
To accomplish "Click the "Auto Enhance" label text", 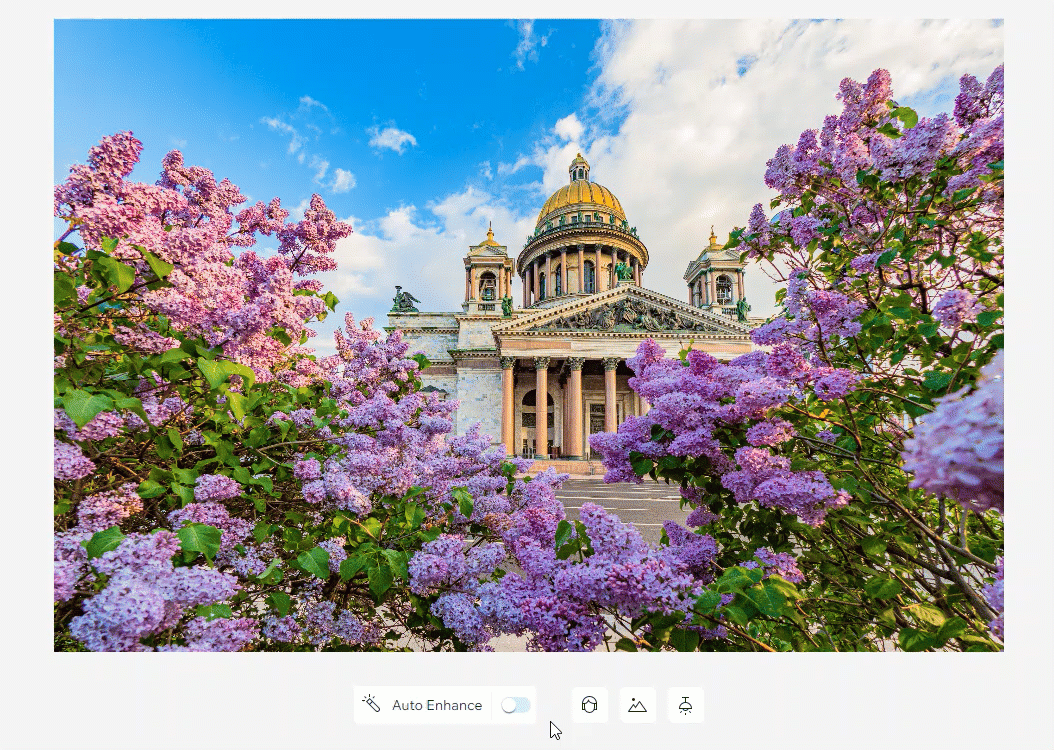I will pyautogui.click(x=437, y=705).
